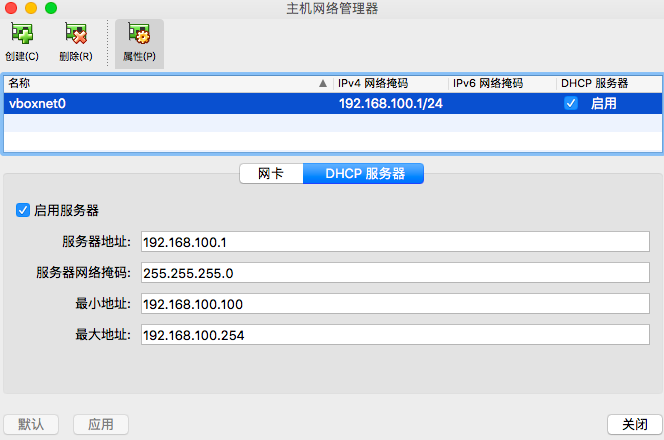Sort by the IPv4 网络掩码 column header
Screen dimensions: 664x440
pos(390,83)
